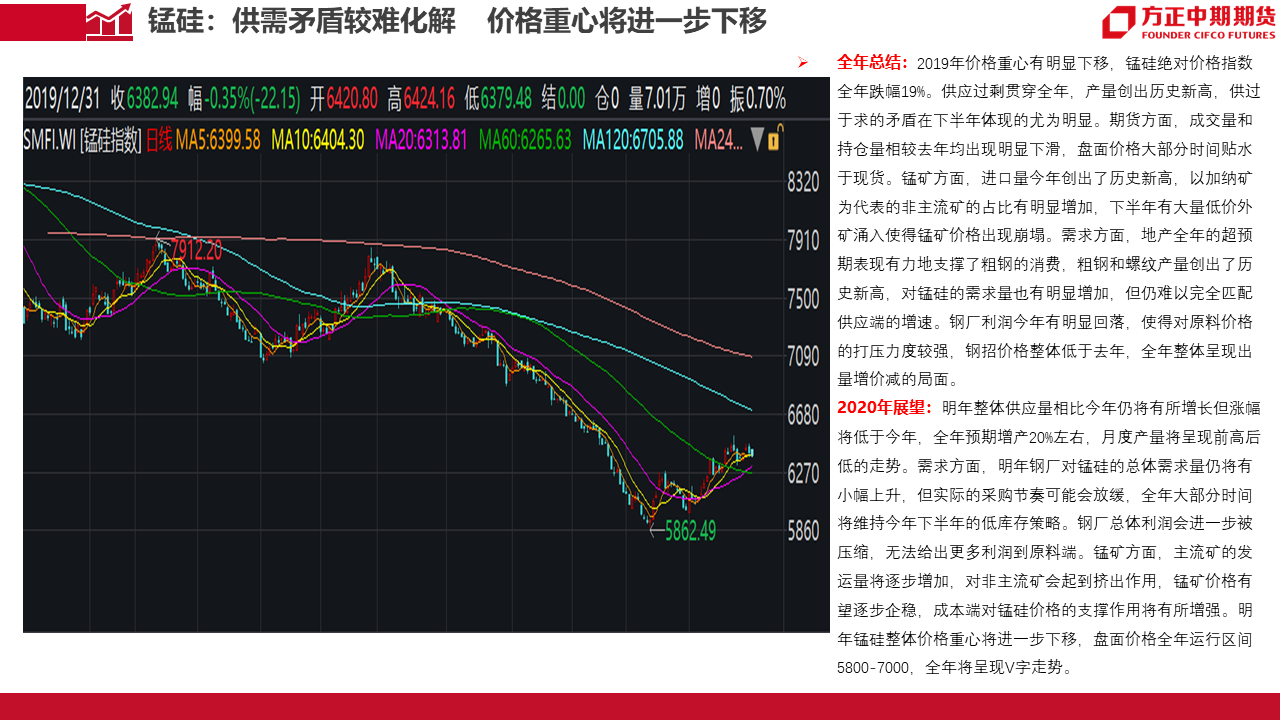
Task: Click the SMFI.WI [锰硅指数] symbol label
Action: pyautogui.click(x=82, y=139)
